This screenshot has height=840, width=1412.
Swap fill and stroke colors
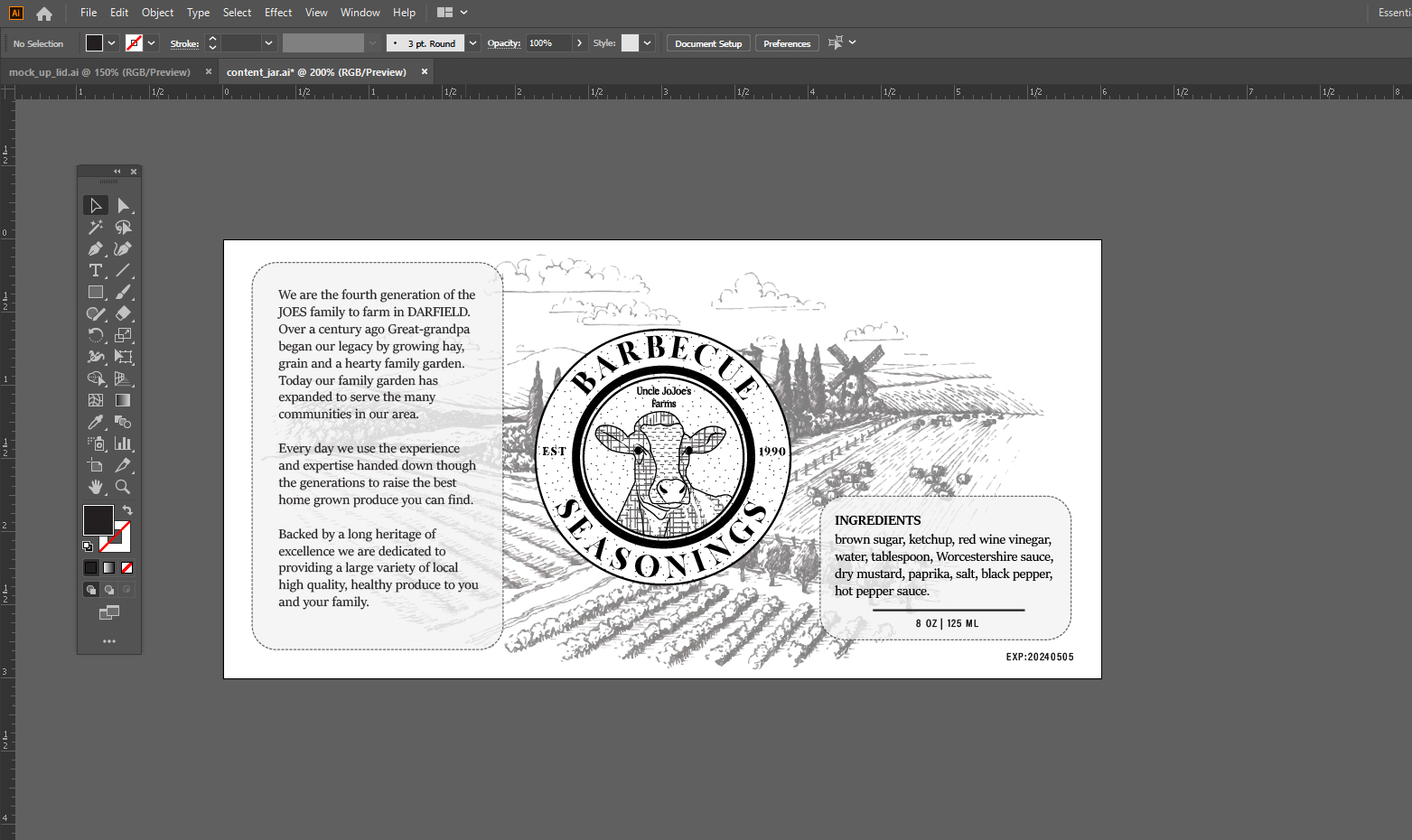click(127, 510)
